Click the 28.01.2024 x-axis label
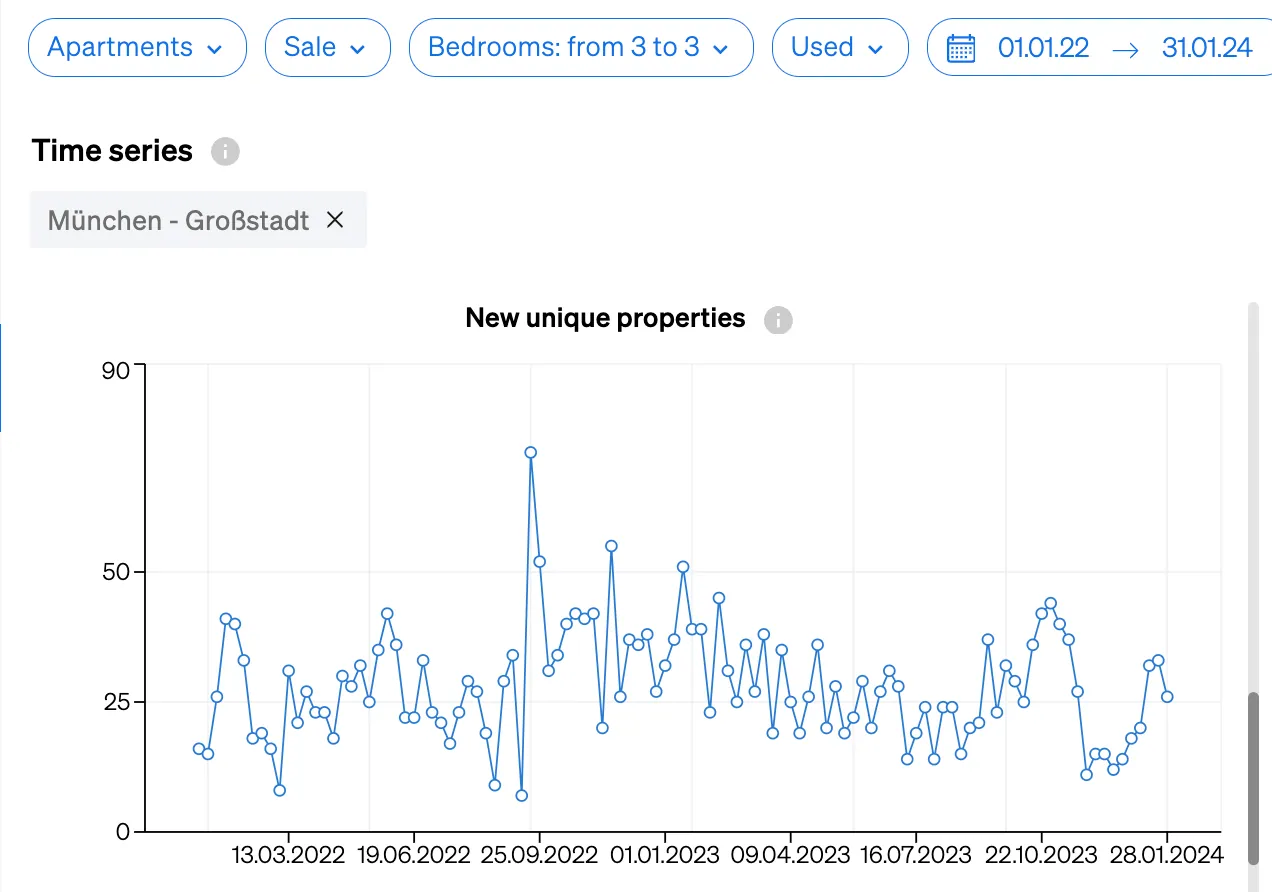The image size is (1272, 892). click(x=1166, y=855)
